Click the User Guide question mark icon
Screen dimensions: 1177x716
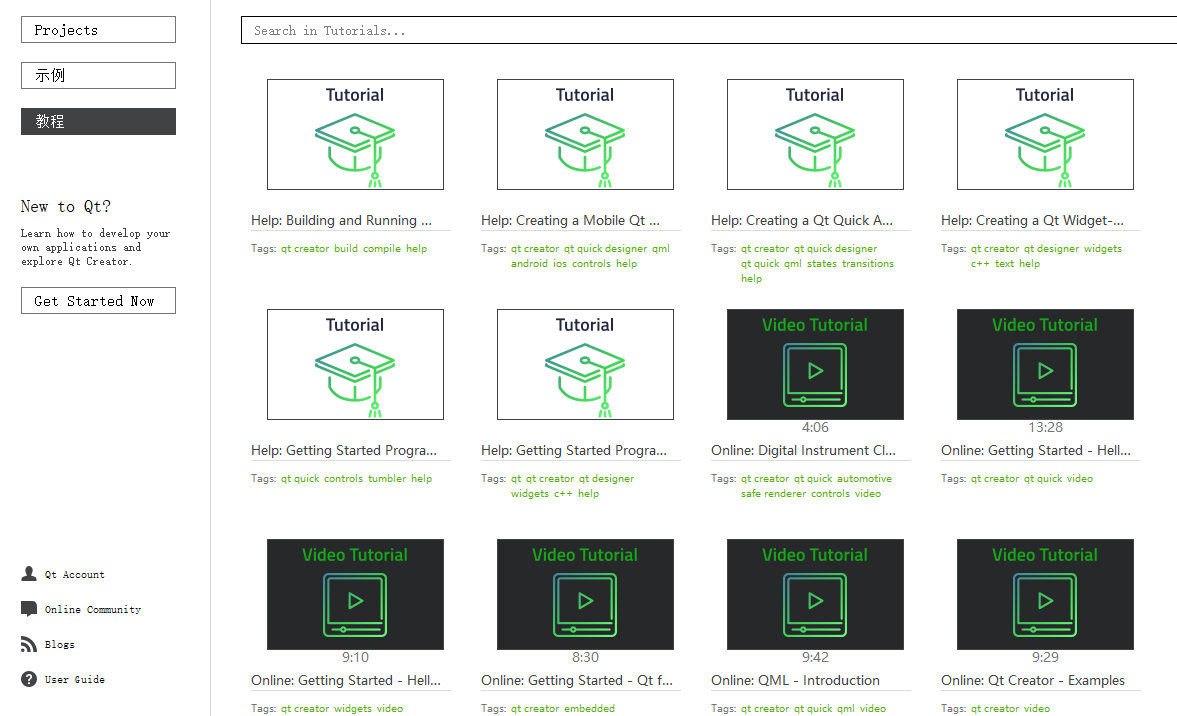(x=29, y=679)
